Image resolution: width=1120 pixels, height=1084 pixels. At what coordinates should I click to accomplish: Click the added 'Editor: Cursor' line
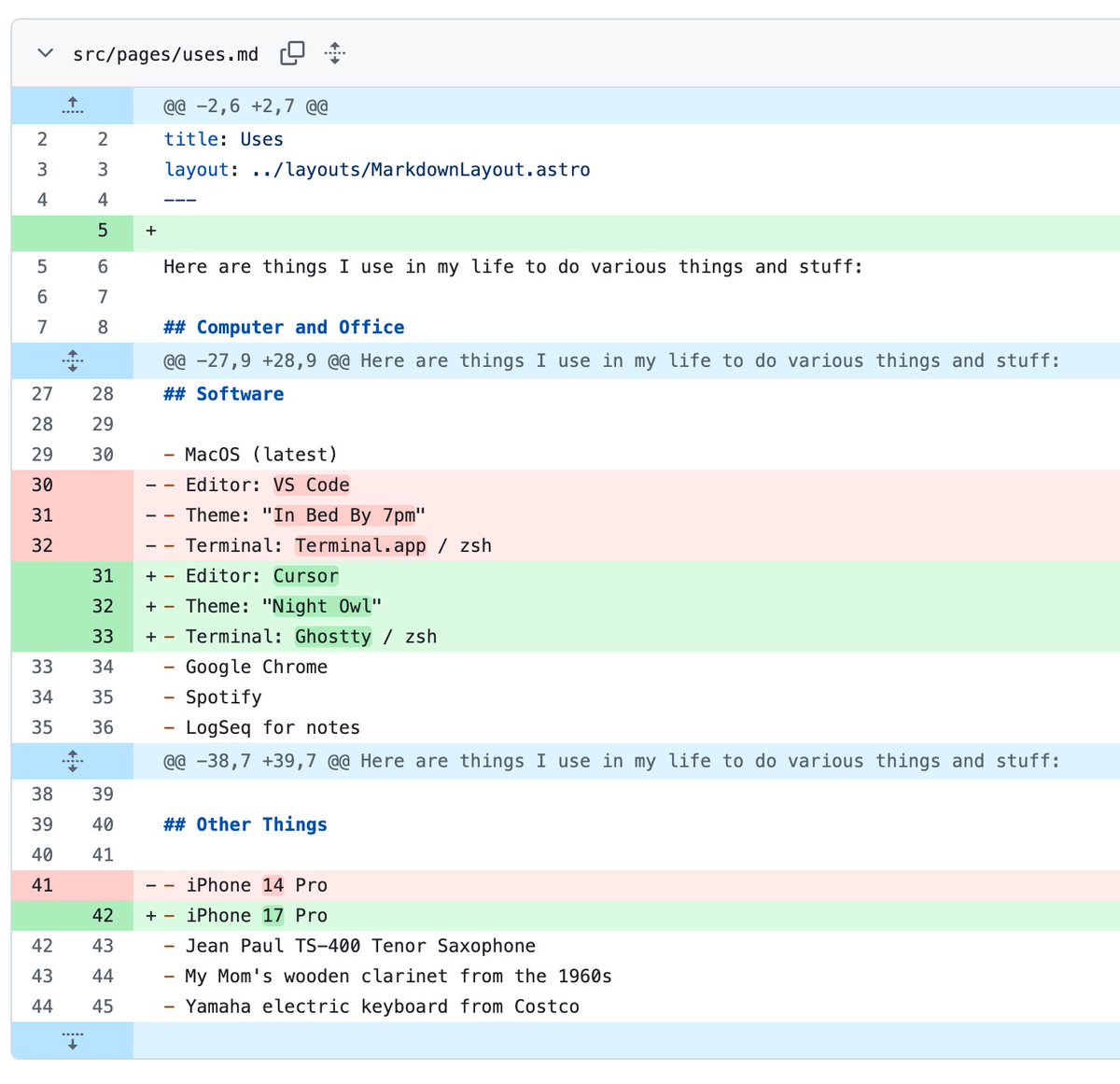[x=626, y=576]
